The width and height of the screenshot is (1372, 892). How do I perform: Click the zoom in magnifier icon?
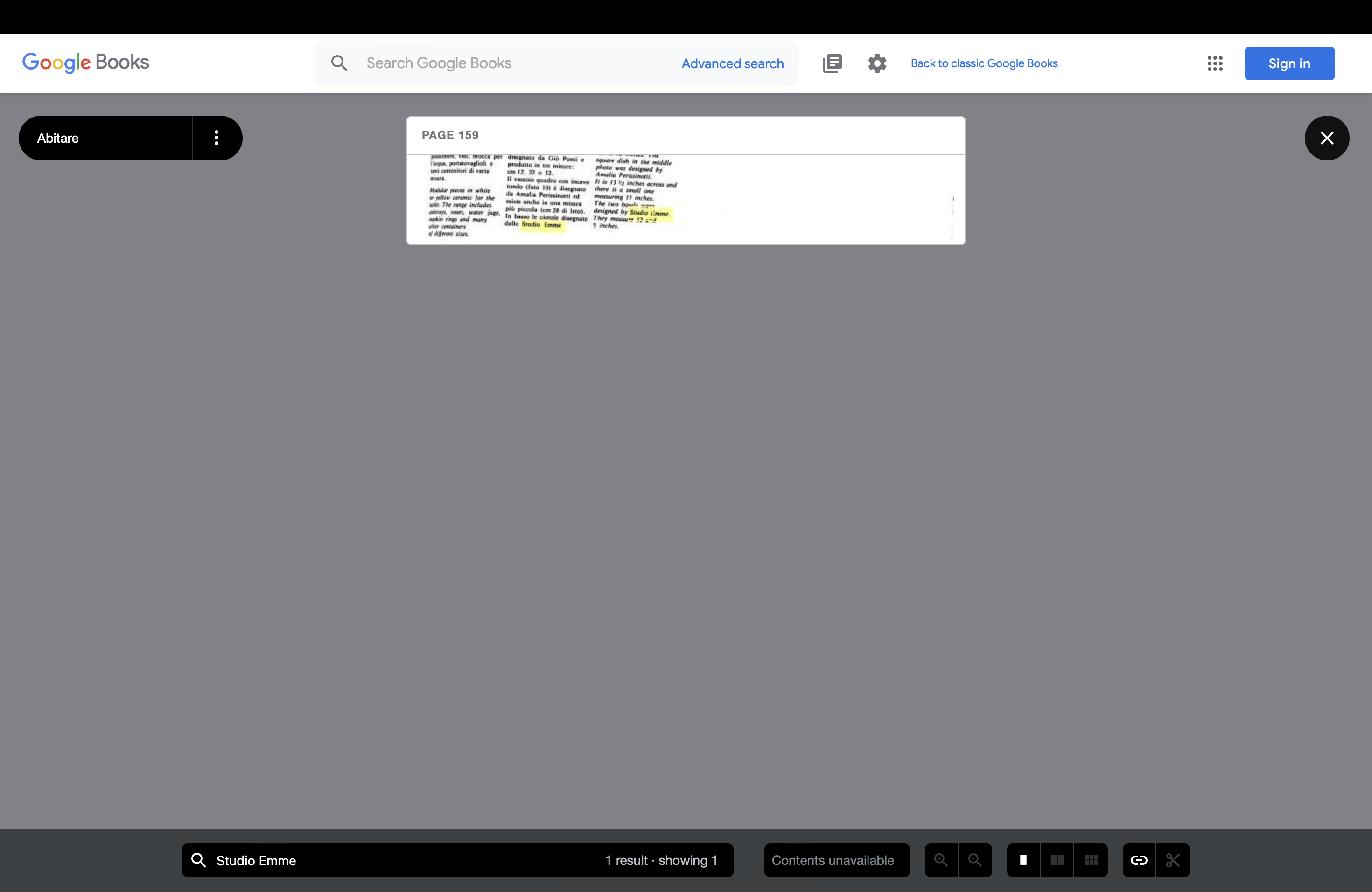[940, 859]
